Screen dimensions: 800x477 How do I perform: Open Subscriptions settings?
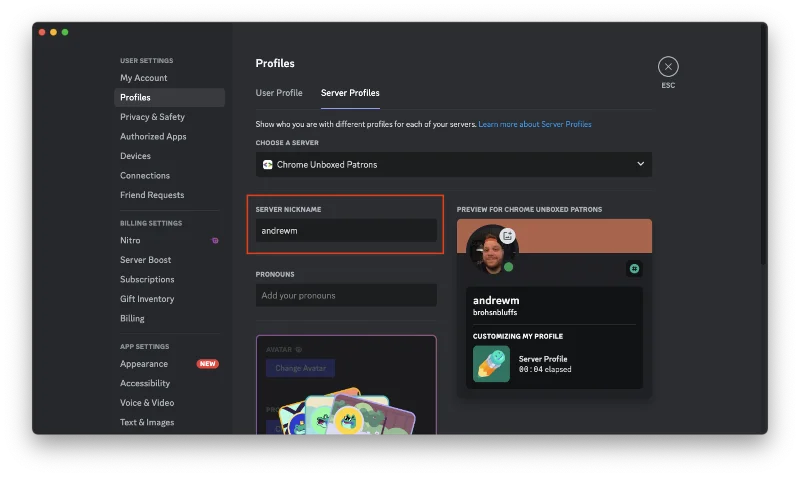[169, 279]
